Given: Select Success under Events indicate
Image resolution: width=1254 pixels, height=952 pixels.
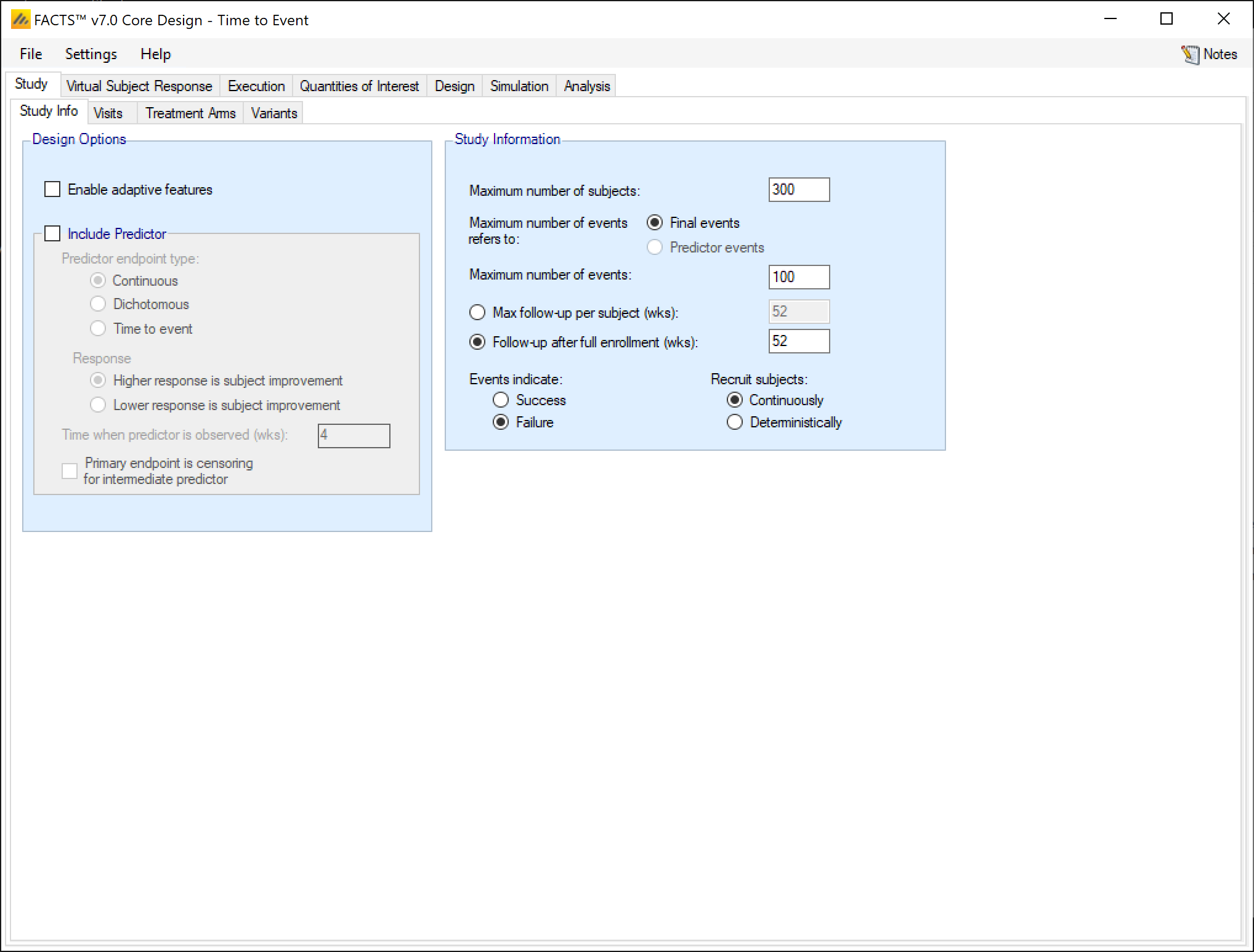Looking at the screenshot, I should 501,400.
